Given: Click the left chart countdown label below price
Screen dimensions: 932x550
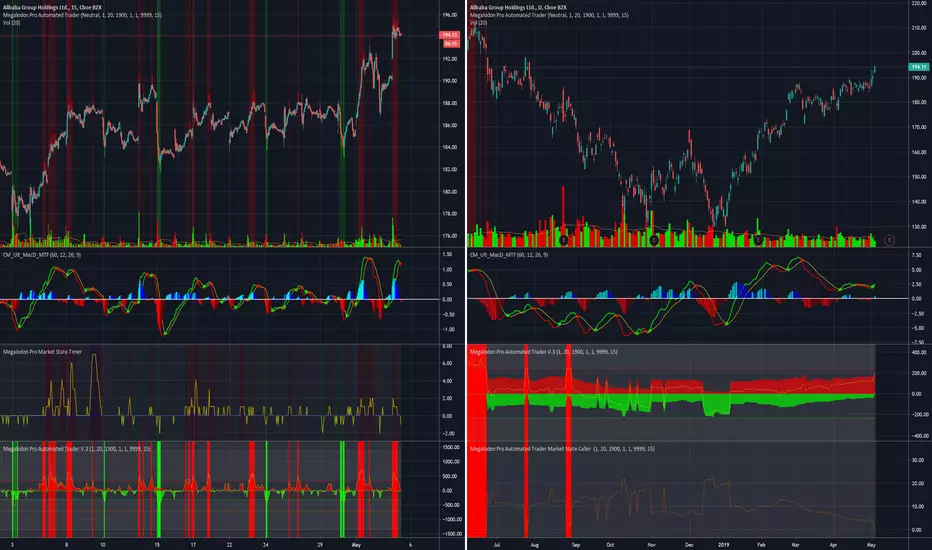Looking at the screenshot, I should (451, 43).
